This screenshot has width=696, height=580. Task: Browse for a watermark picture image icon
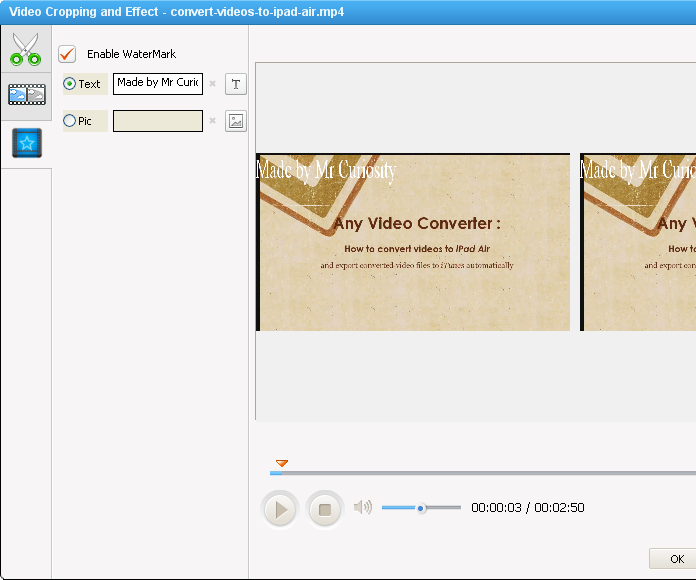[x=236, y=121]
